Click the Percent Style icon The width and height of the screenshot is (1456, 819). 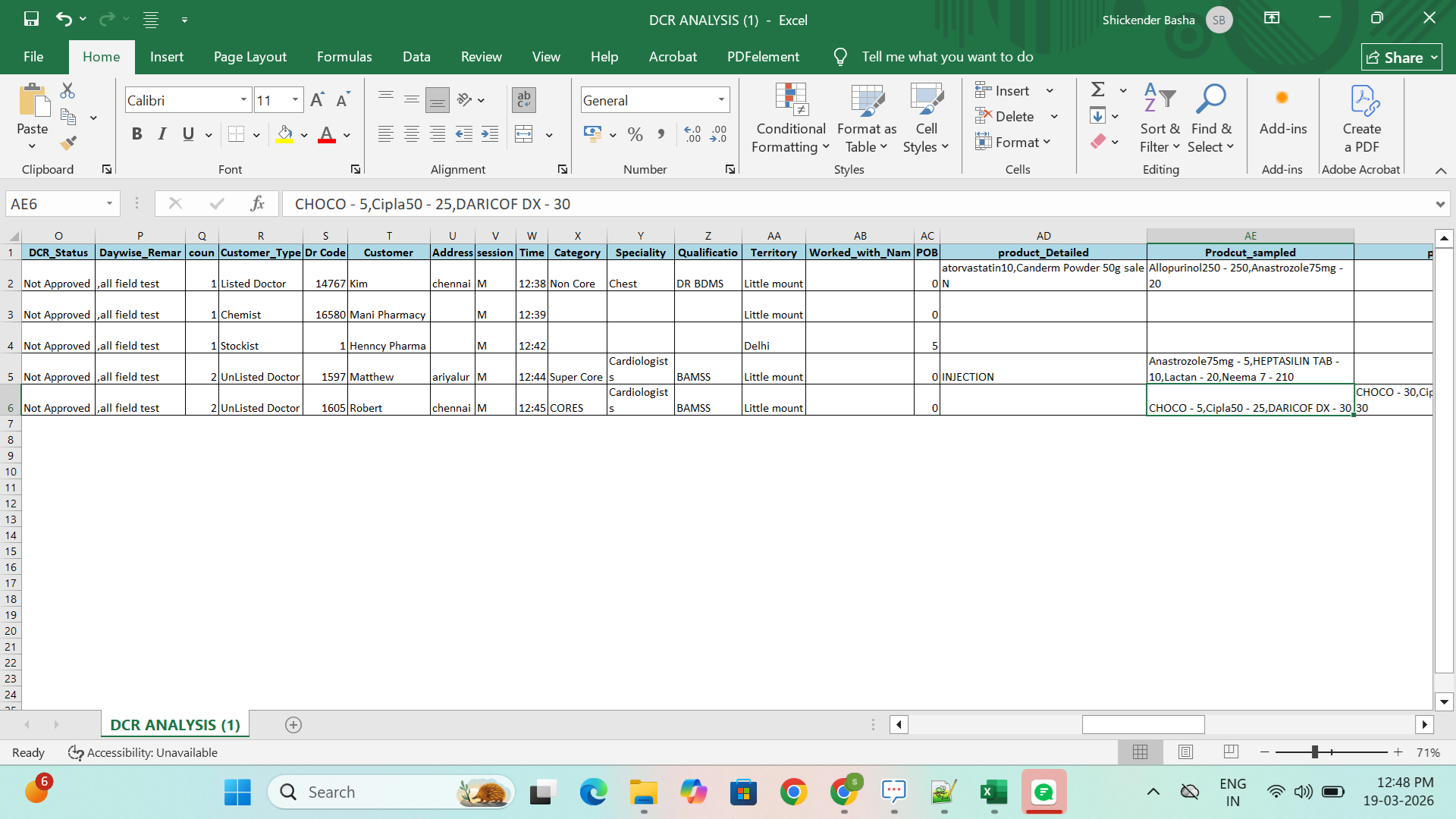coord(635,135)
